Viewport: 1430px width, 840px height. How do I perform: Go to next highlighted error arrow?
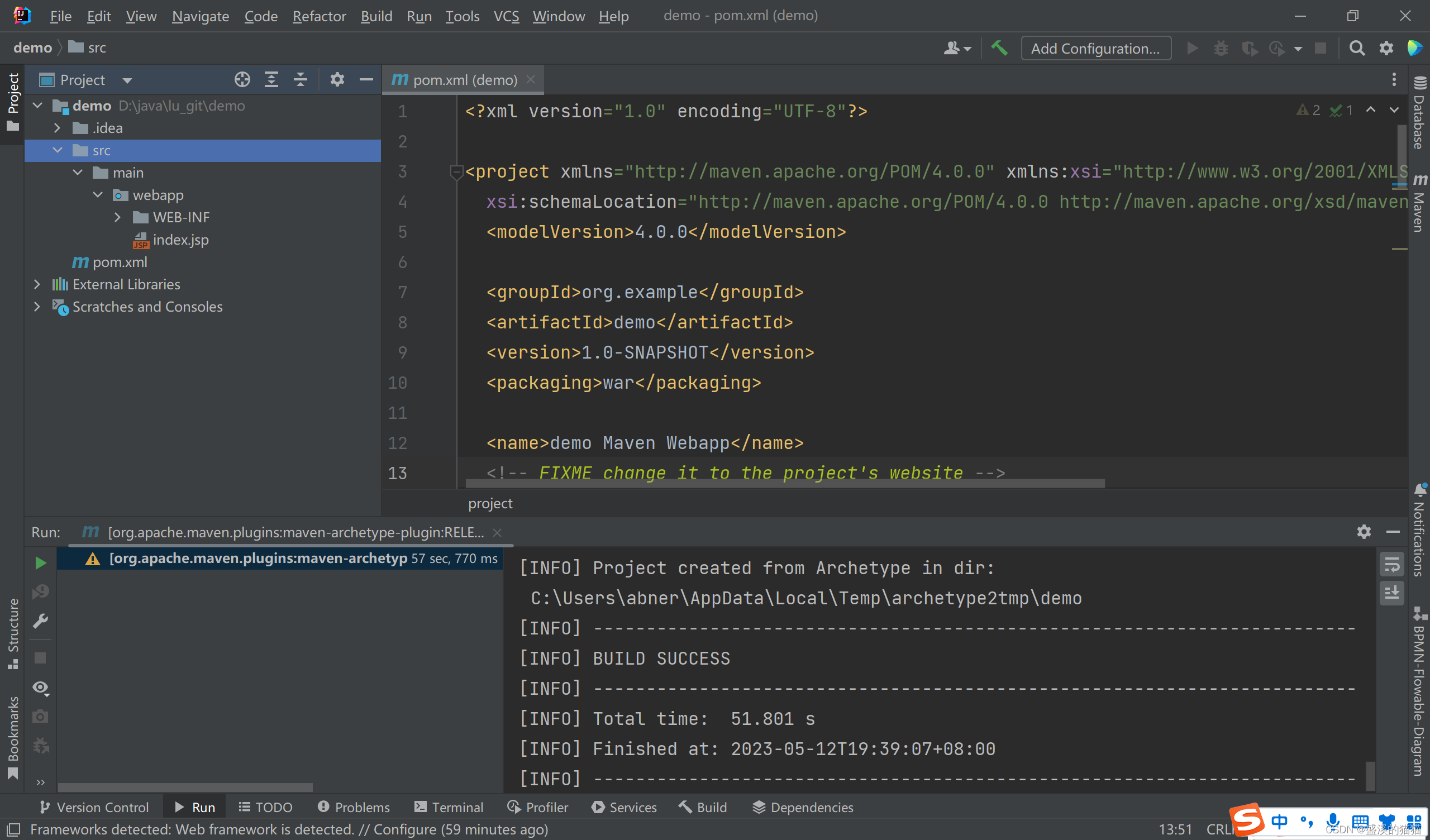pyautogui.click(x=1394, y=109)
